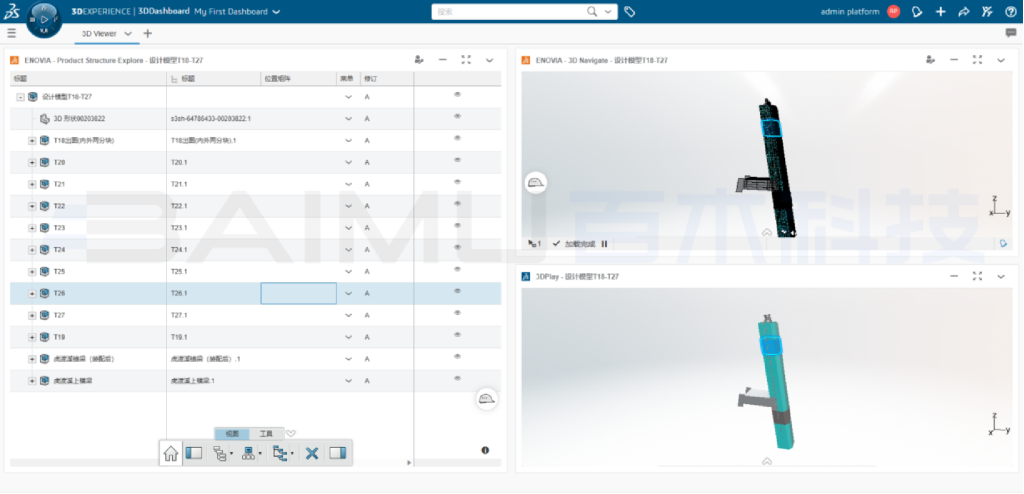Open the 3DEXPERIENCE compass
This screenshot has height=494, width=1024.
pyautogui.click(x=43, y=17)
